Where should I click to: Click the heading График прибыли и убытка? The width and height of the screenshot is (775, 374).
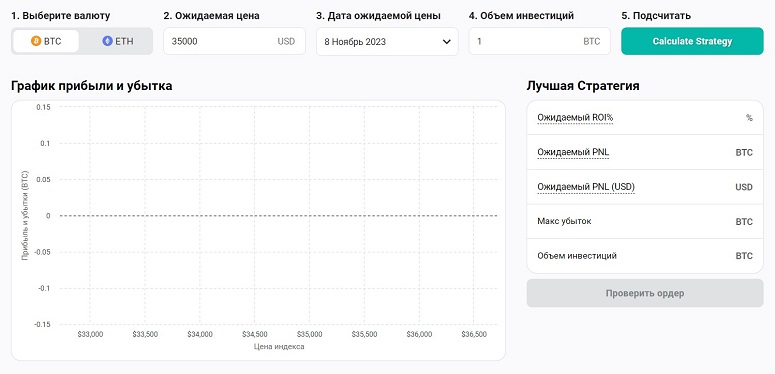91,85
